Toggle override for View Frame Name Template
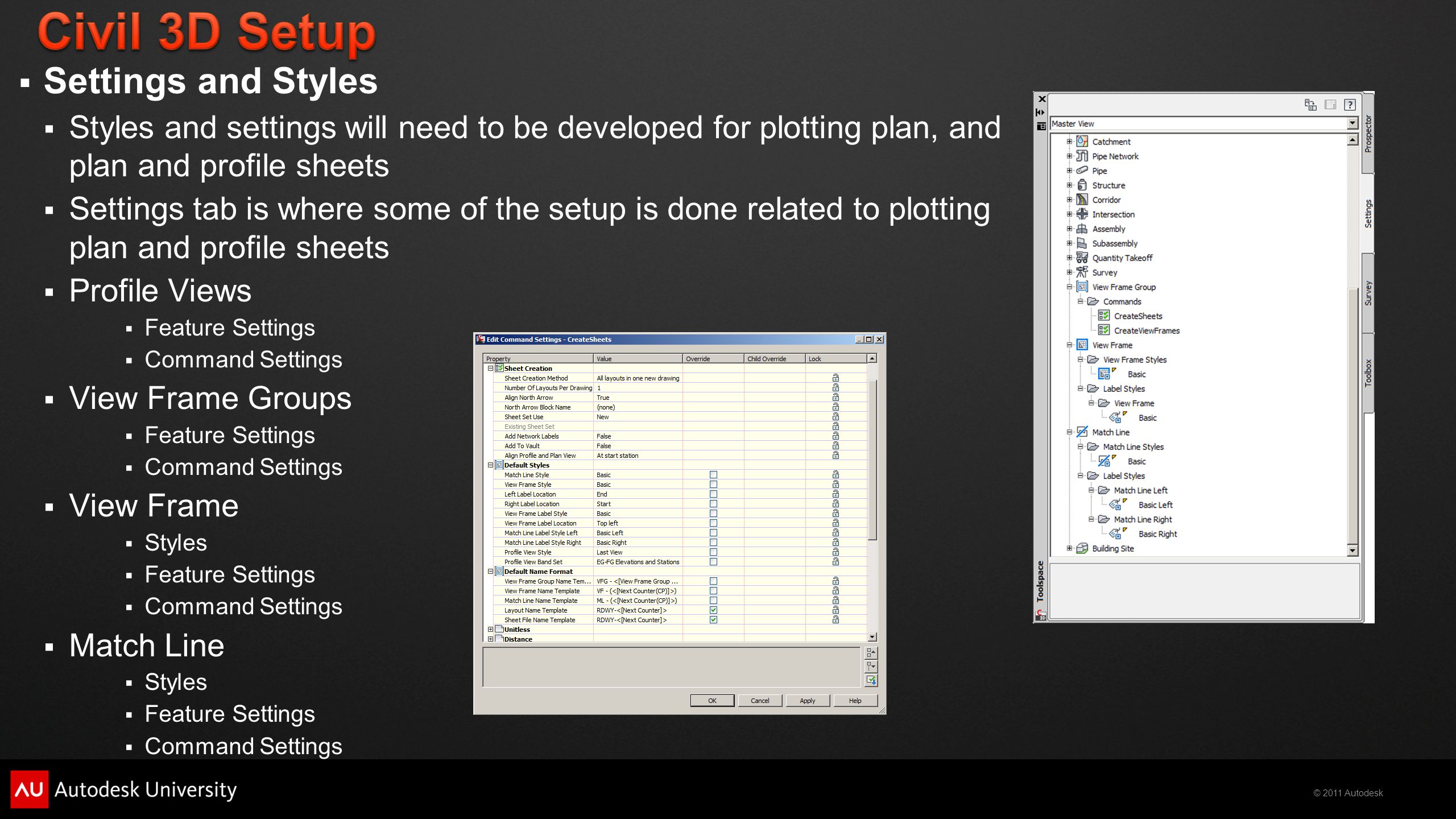Viewport: 1456px width, 819px height. (713, 590)
